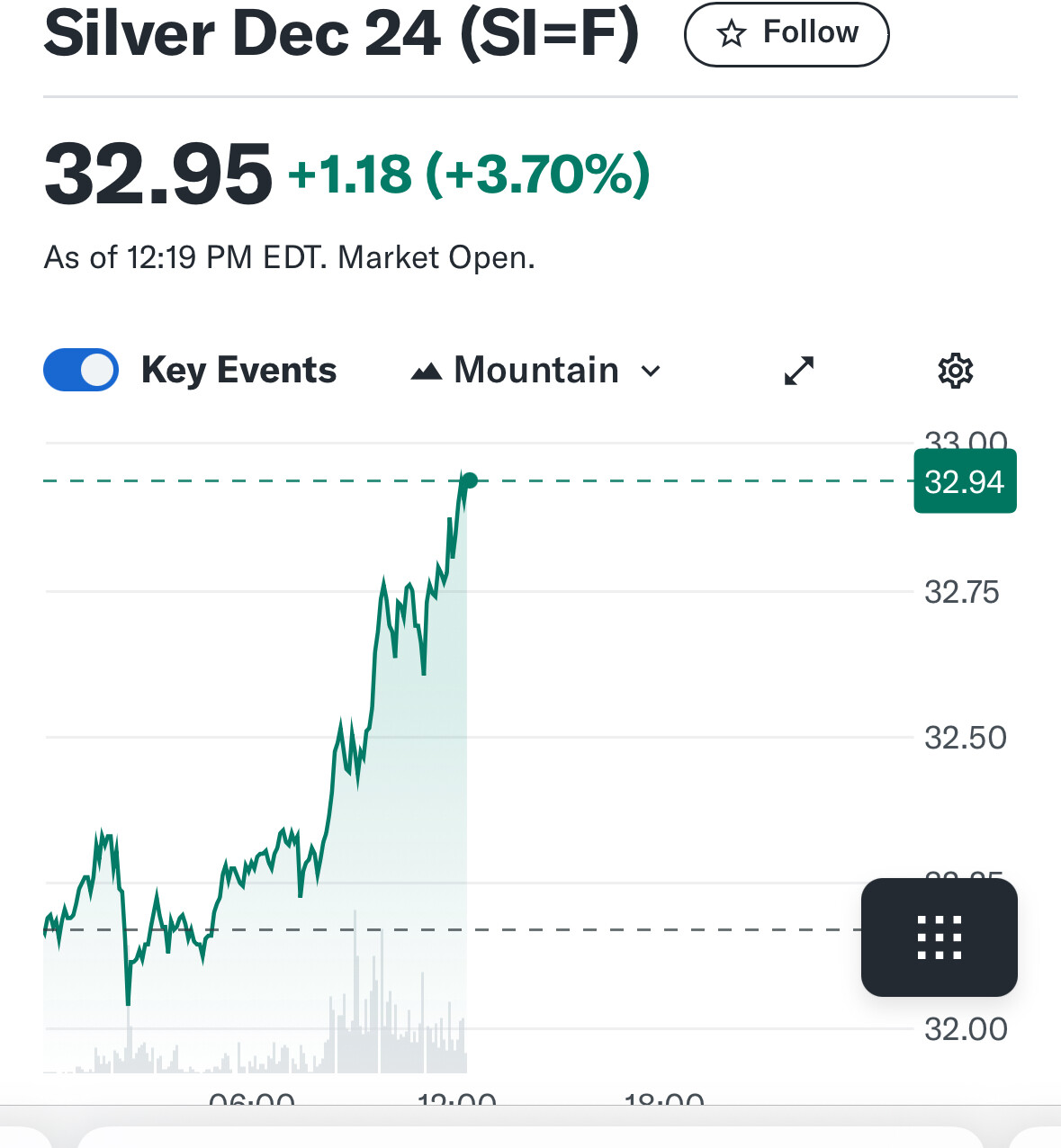Select the 06:00 time axis label

(252, 1098)
